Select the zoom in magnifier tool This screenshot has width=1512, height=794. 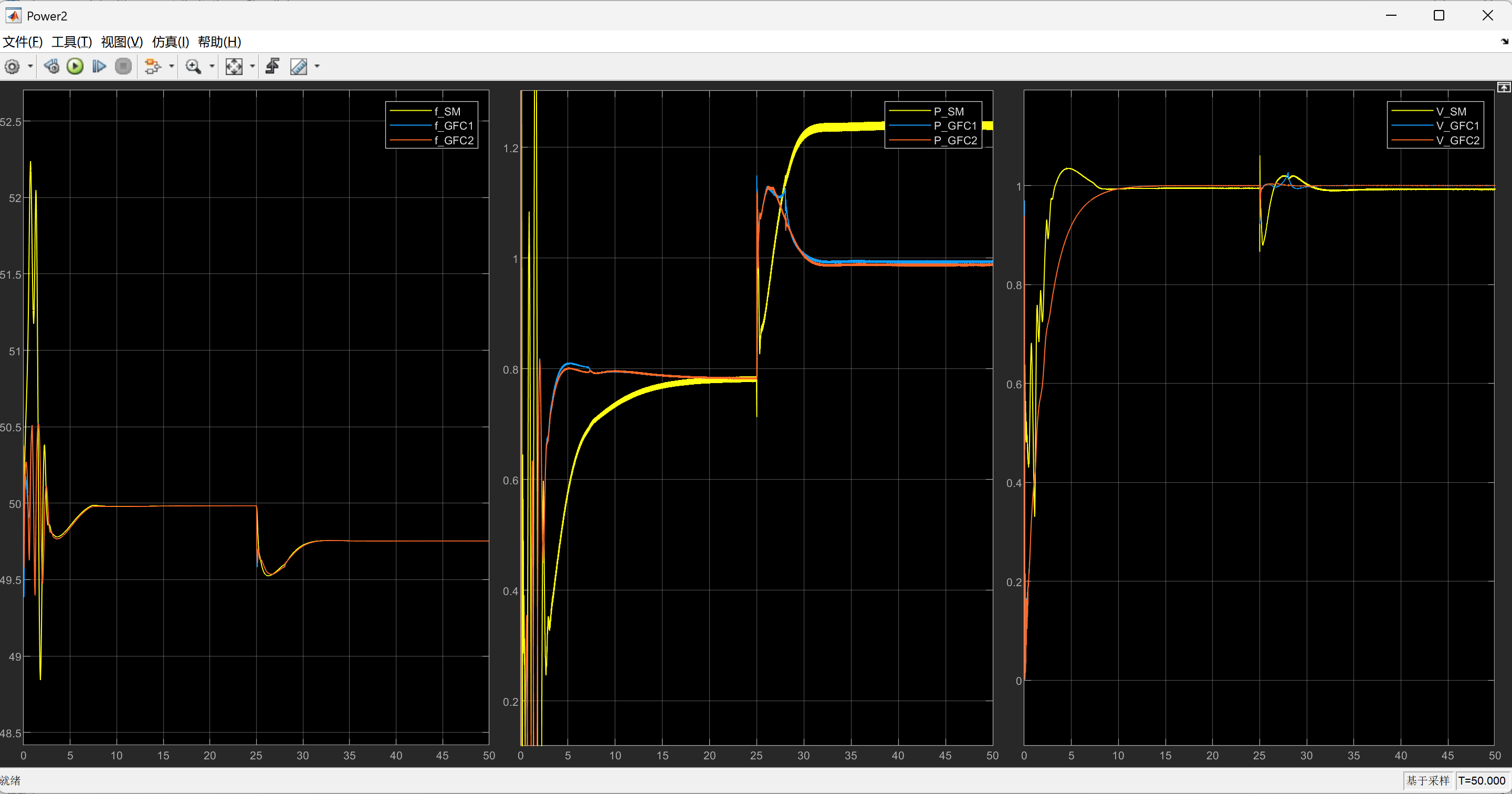[194, 67]
